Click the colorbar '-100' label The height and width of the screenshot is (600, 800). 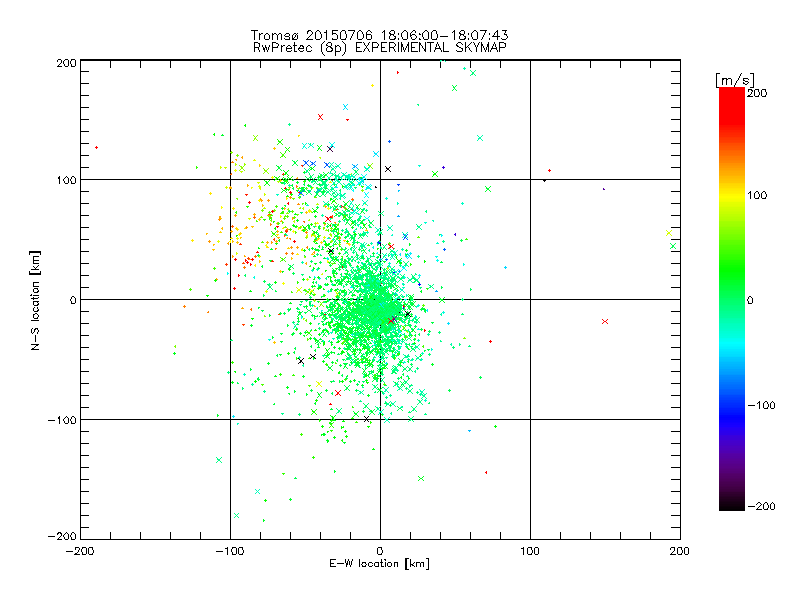point(761,406)
